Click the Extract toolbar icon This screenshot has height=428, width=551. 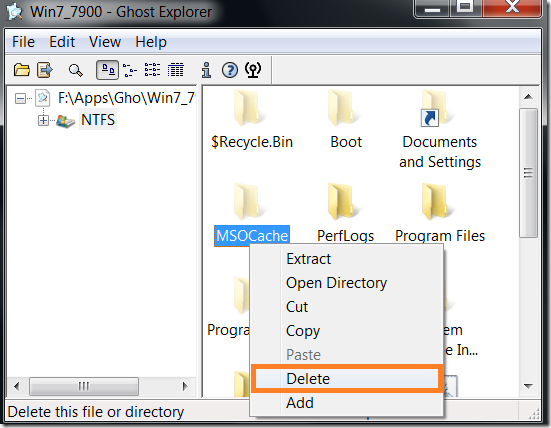coord(45,70)
